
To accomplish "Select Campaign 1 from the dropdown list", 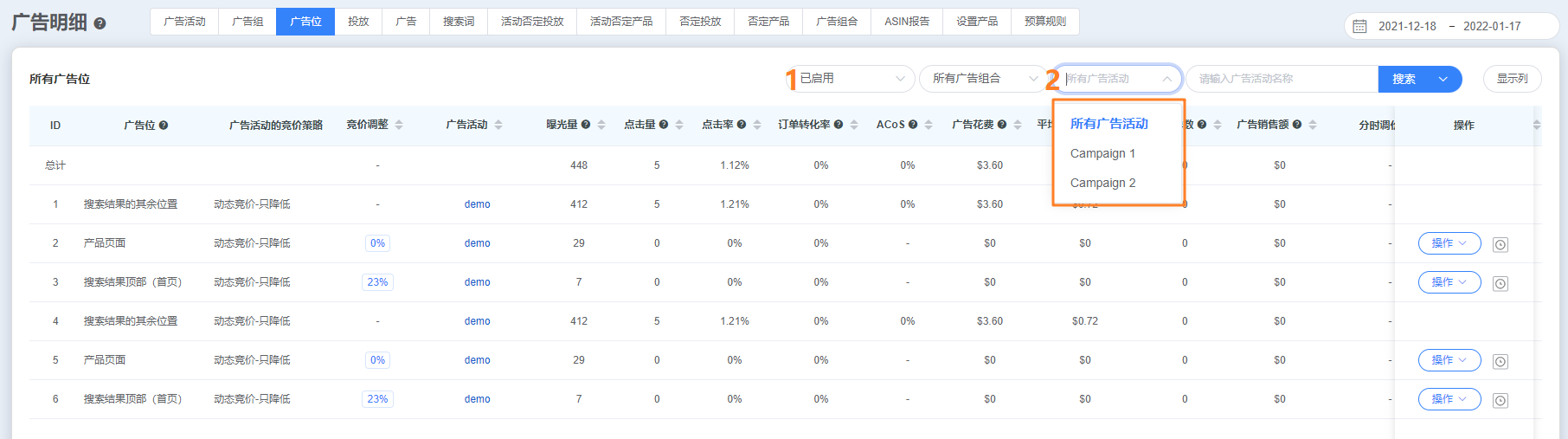I will click(x=1102, y=153).
